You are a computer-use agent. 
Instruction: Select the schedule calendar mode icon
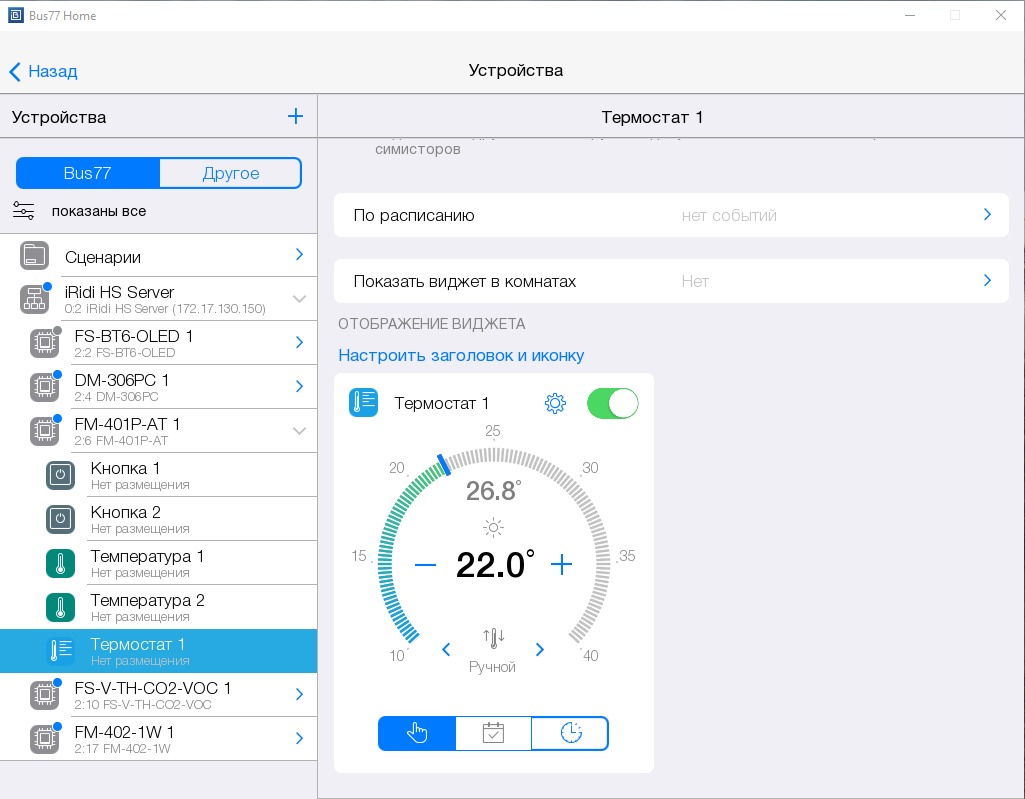coord(493,733)
